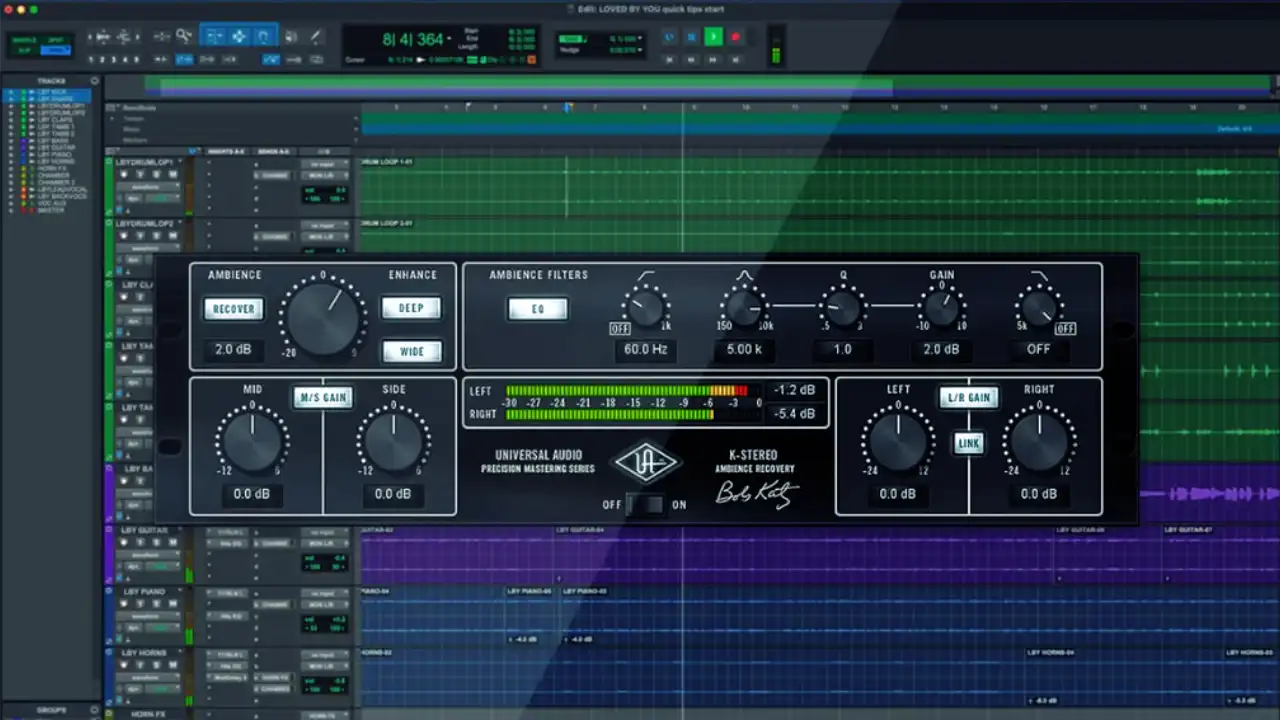This screenshot has height=720, width=1280.
Task: Click the red Record transport button
Action: pos(735,37)
